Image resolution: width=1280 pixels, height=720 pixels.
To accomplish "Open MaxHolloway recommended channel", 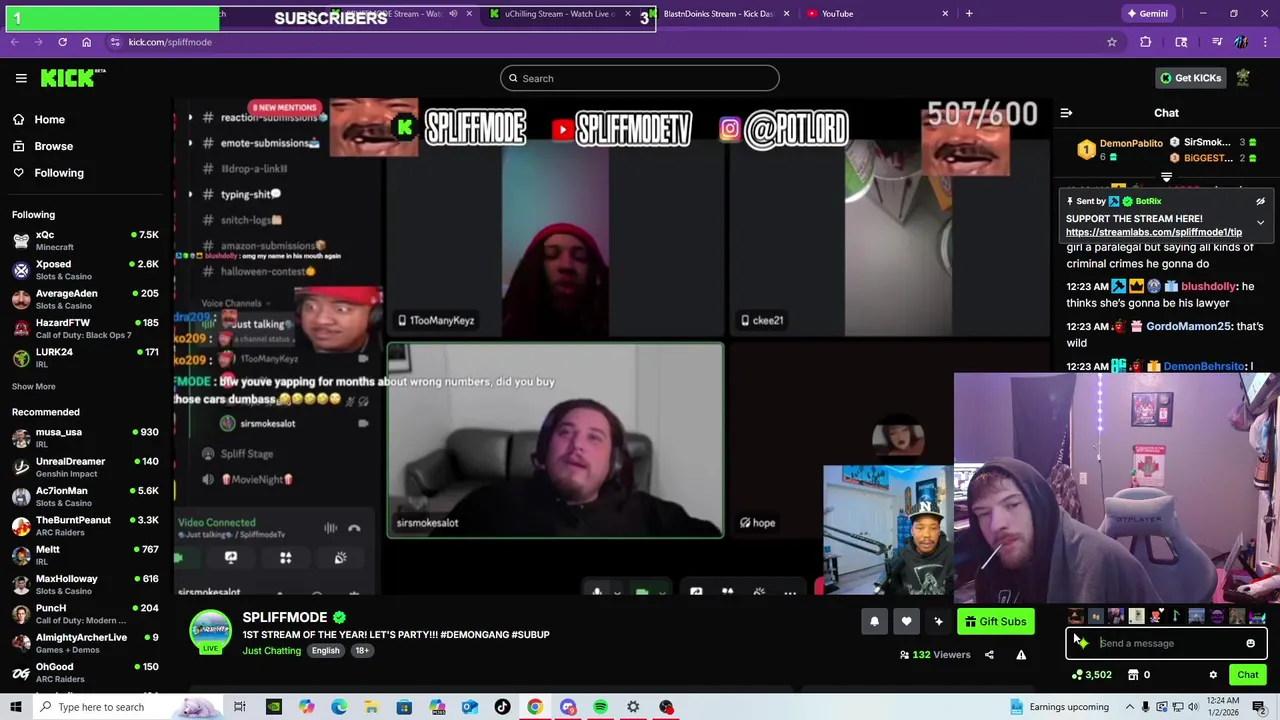I will click(85, 584).
